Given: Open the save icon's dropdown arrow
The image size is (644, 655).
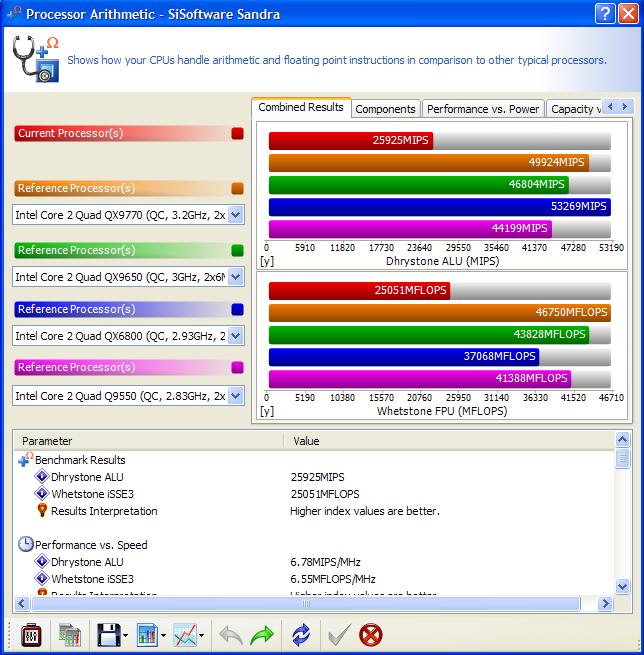Looking at the screenshot, I should pos(125,636).
